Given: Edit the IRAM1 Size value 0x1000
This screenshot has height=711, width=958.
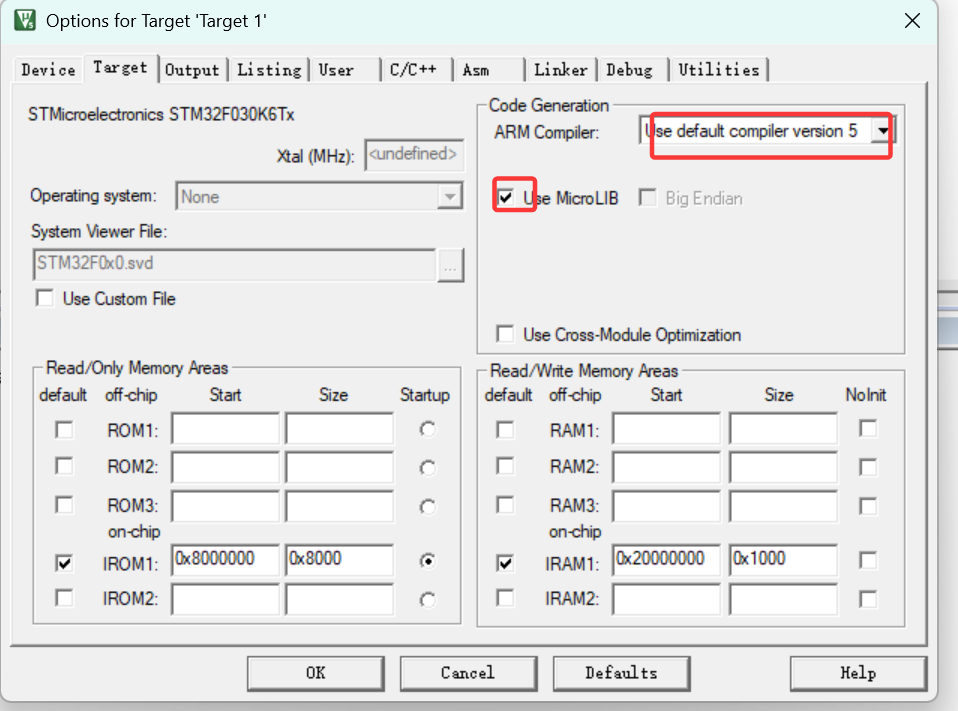Looking at the screenshot, I should click(x=783, y=560).
